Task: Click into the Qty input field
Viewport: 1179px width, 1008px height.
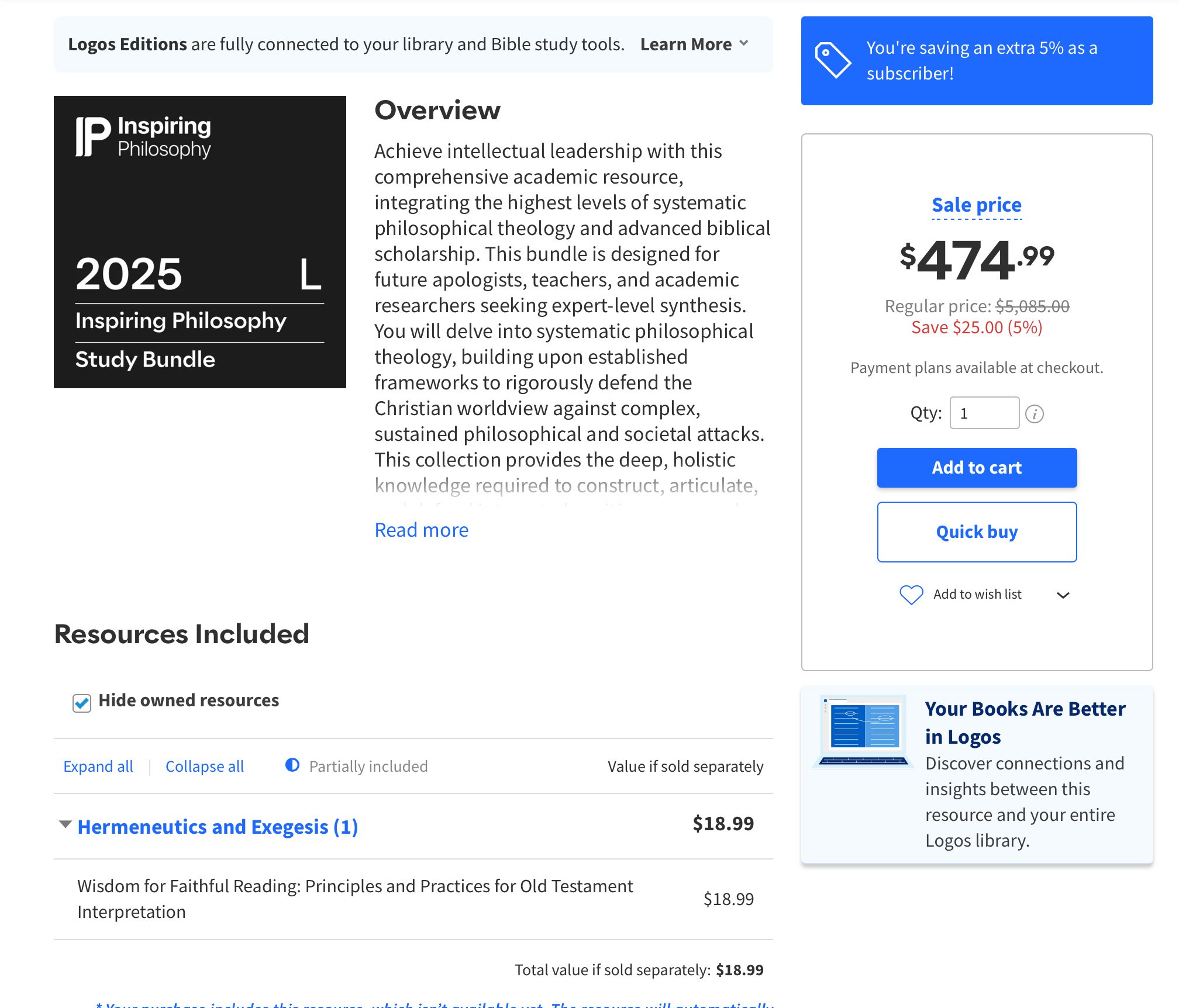Action: click(x=984, y=413)
